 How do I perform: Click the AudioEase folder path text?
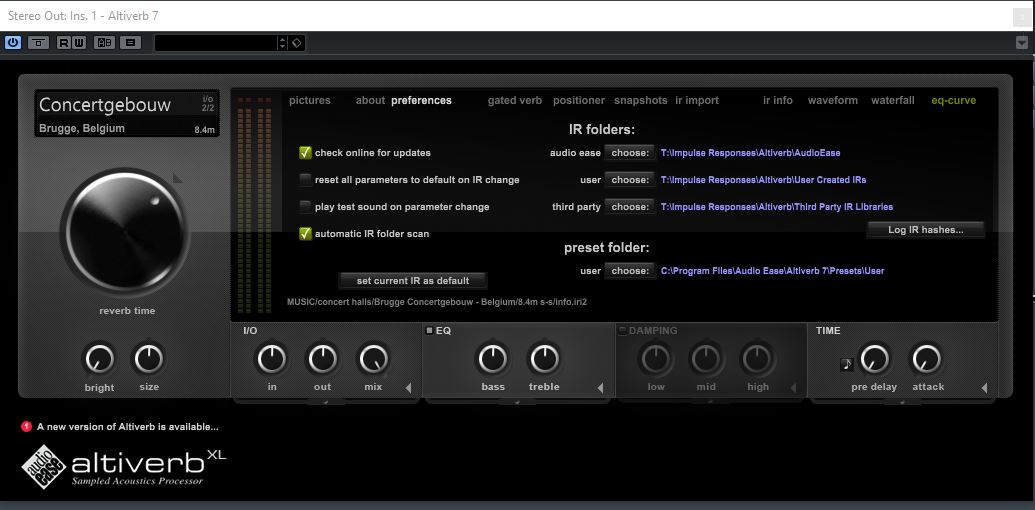(751, 152)
